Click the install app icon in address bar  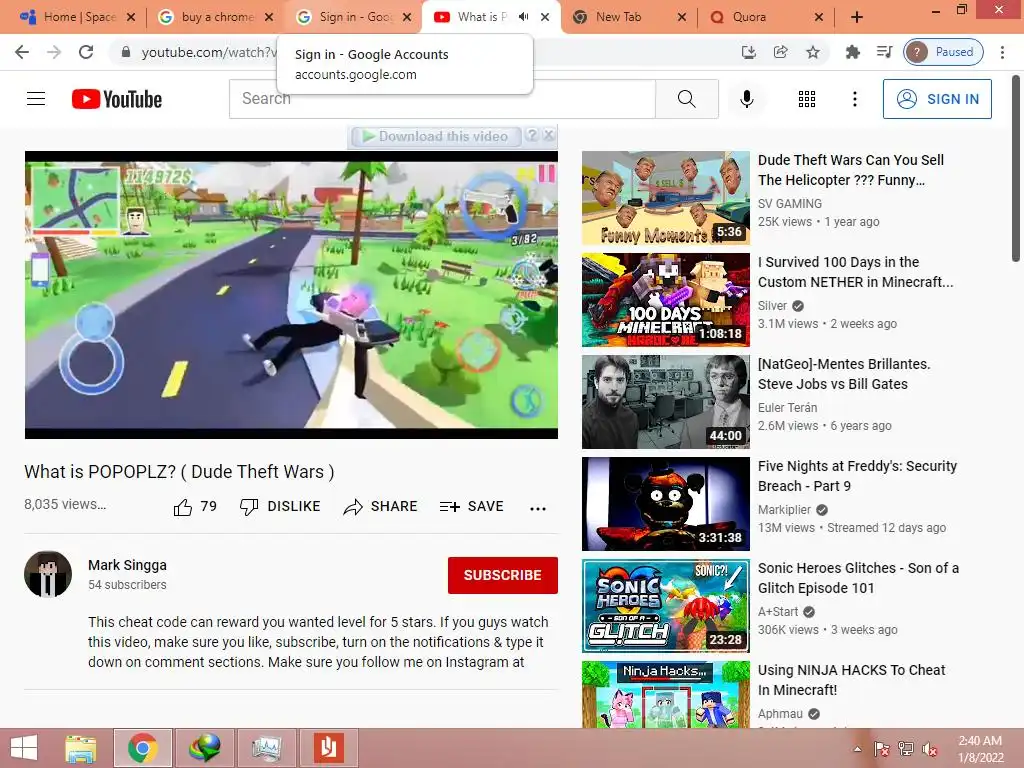[748, 52]
